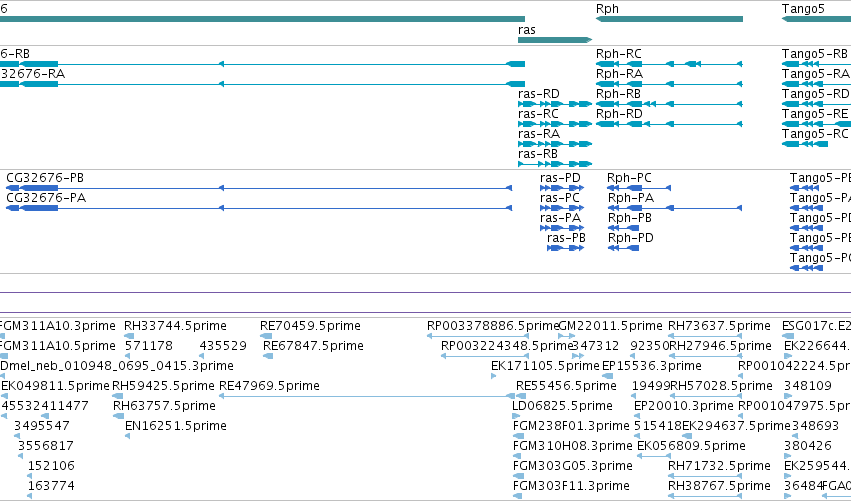Select the ras-PC protein feature
This screenshot has height=501, width=851.
pos(562,208)
